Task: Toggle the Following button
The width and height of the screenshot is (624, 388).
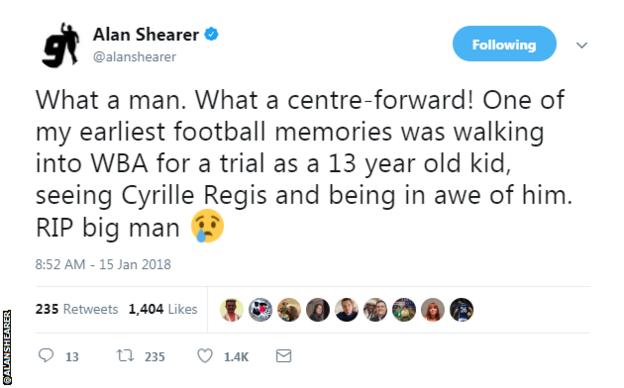Action: 504,44
